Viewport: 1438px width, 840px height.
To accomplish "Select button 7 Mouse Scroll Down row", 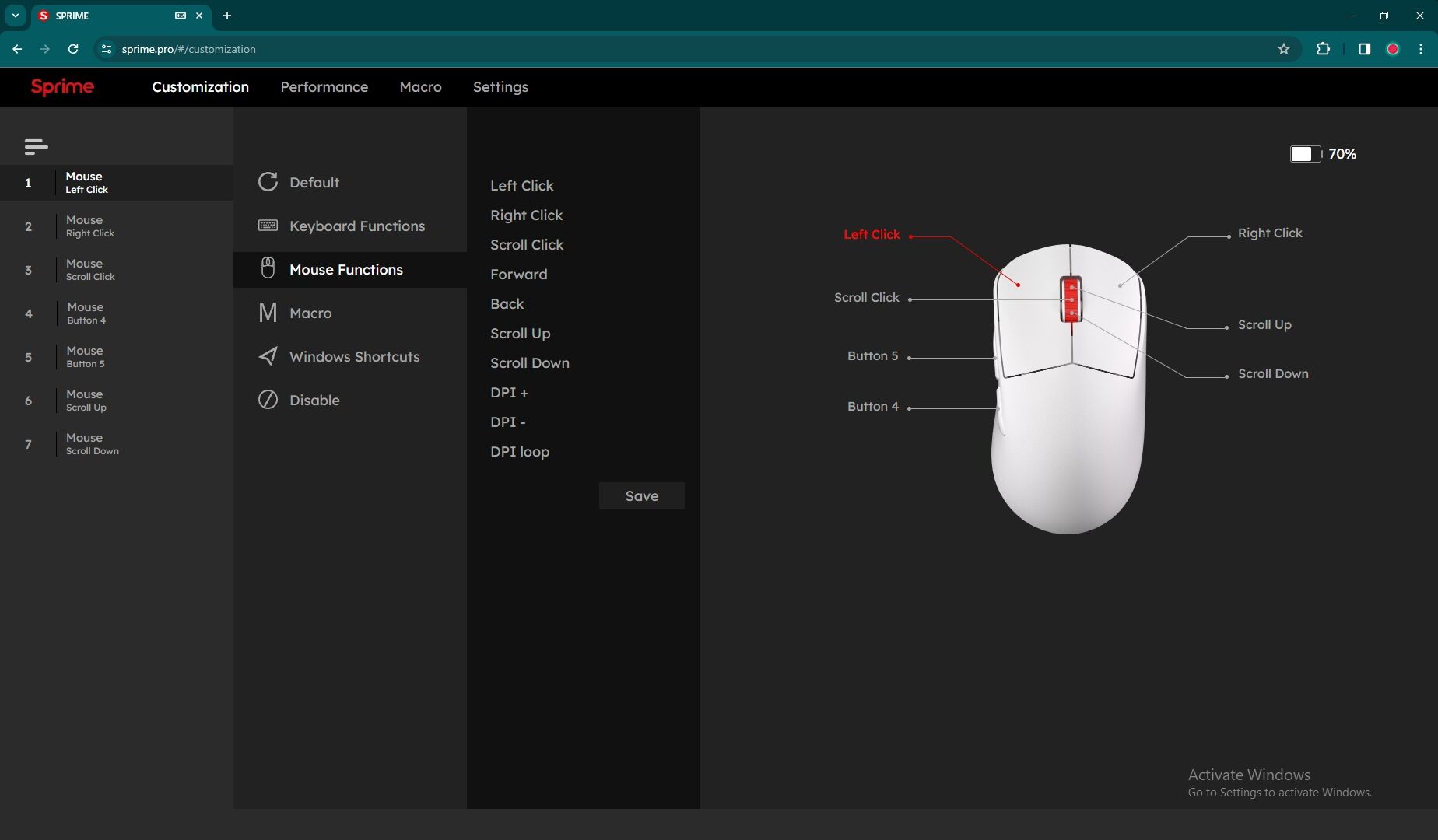I will [117, 444].
